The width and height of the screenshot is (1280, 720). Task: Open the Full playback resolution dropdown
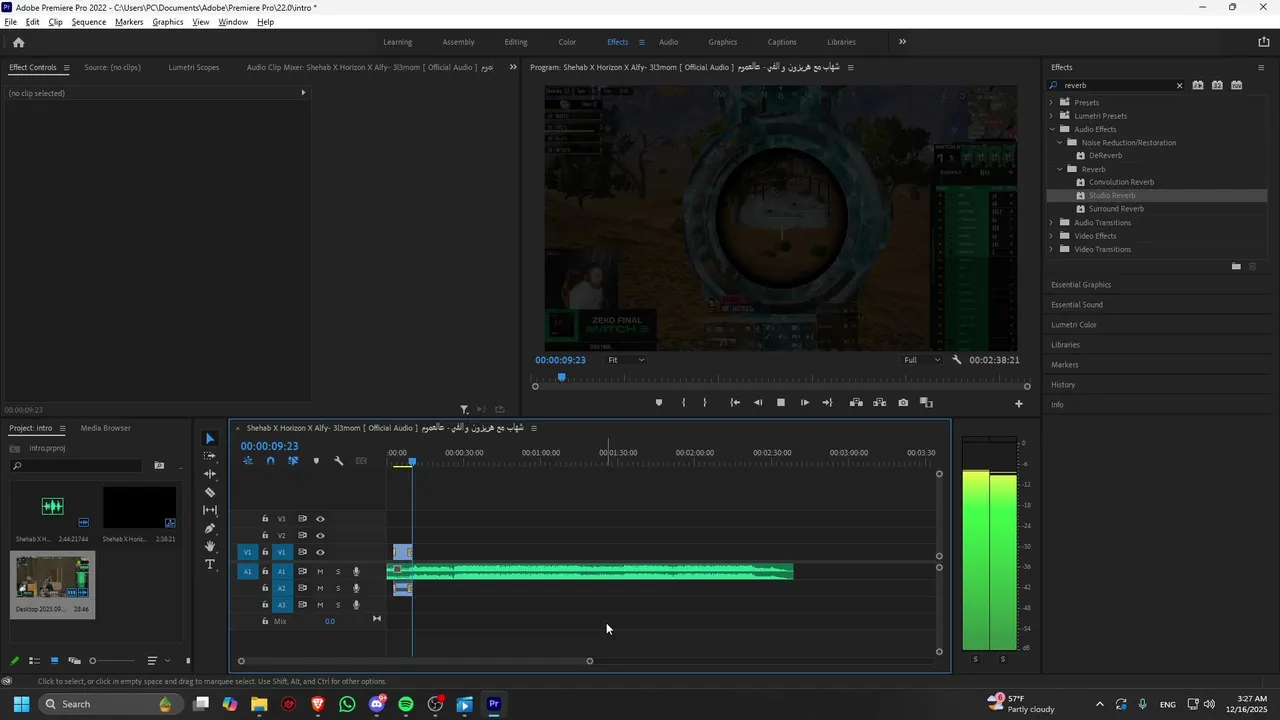922,360
